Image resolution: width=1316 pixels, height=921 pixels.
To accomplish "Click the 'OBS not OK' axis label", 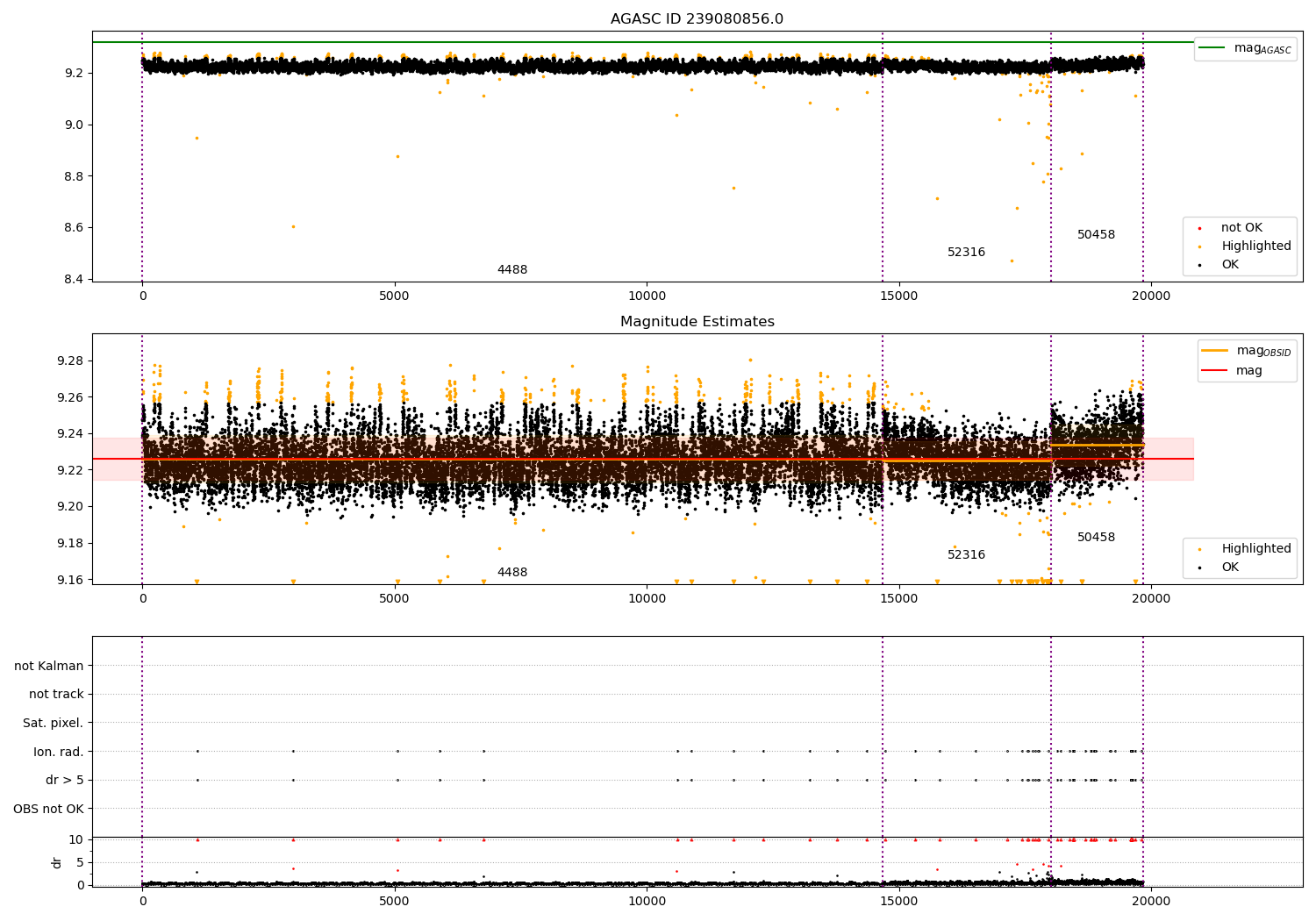I will click(x=48, y=809).
